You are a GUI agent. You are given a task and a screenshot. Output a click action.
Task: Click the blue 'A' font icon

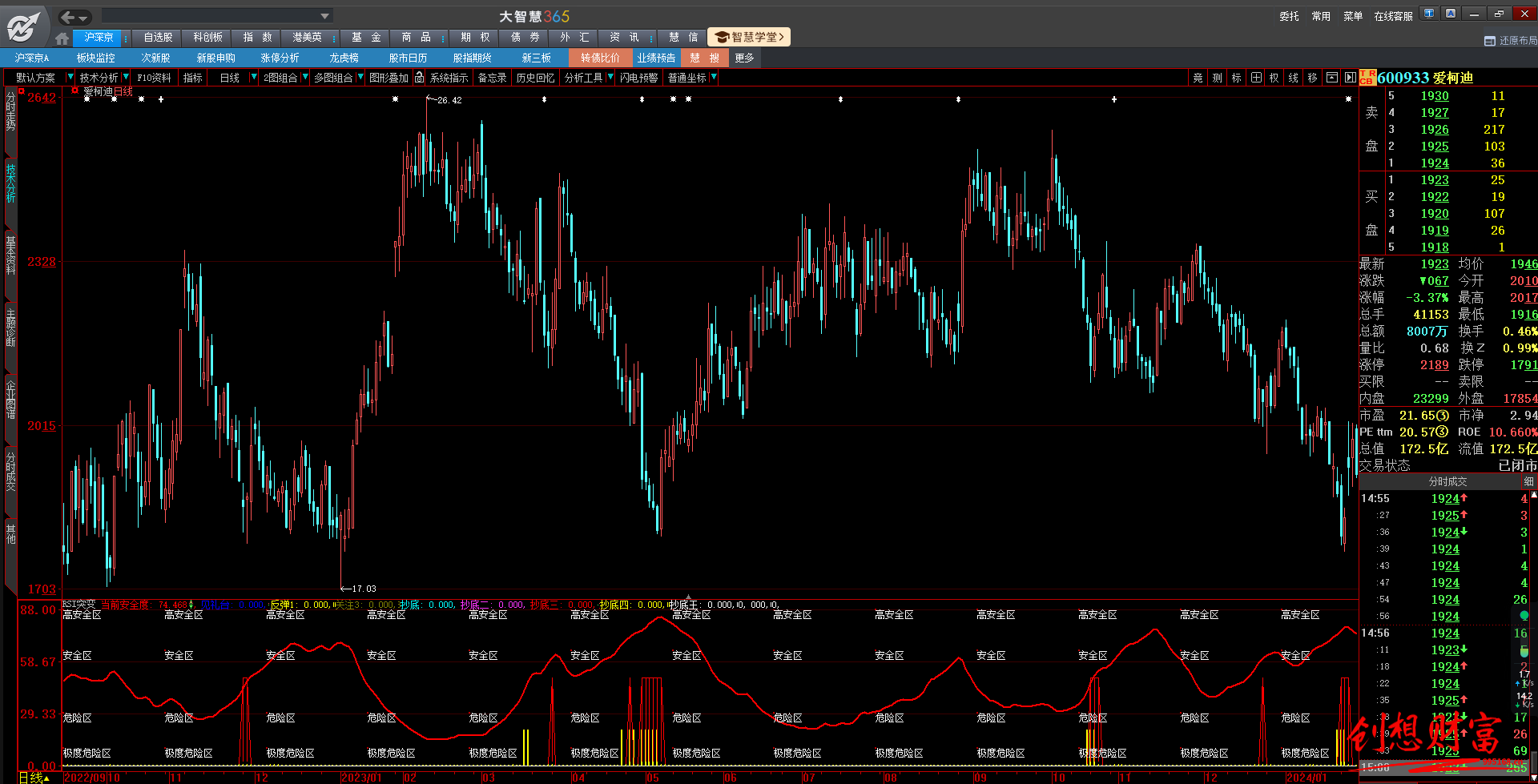(x=1451, y=14)
